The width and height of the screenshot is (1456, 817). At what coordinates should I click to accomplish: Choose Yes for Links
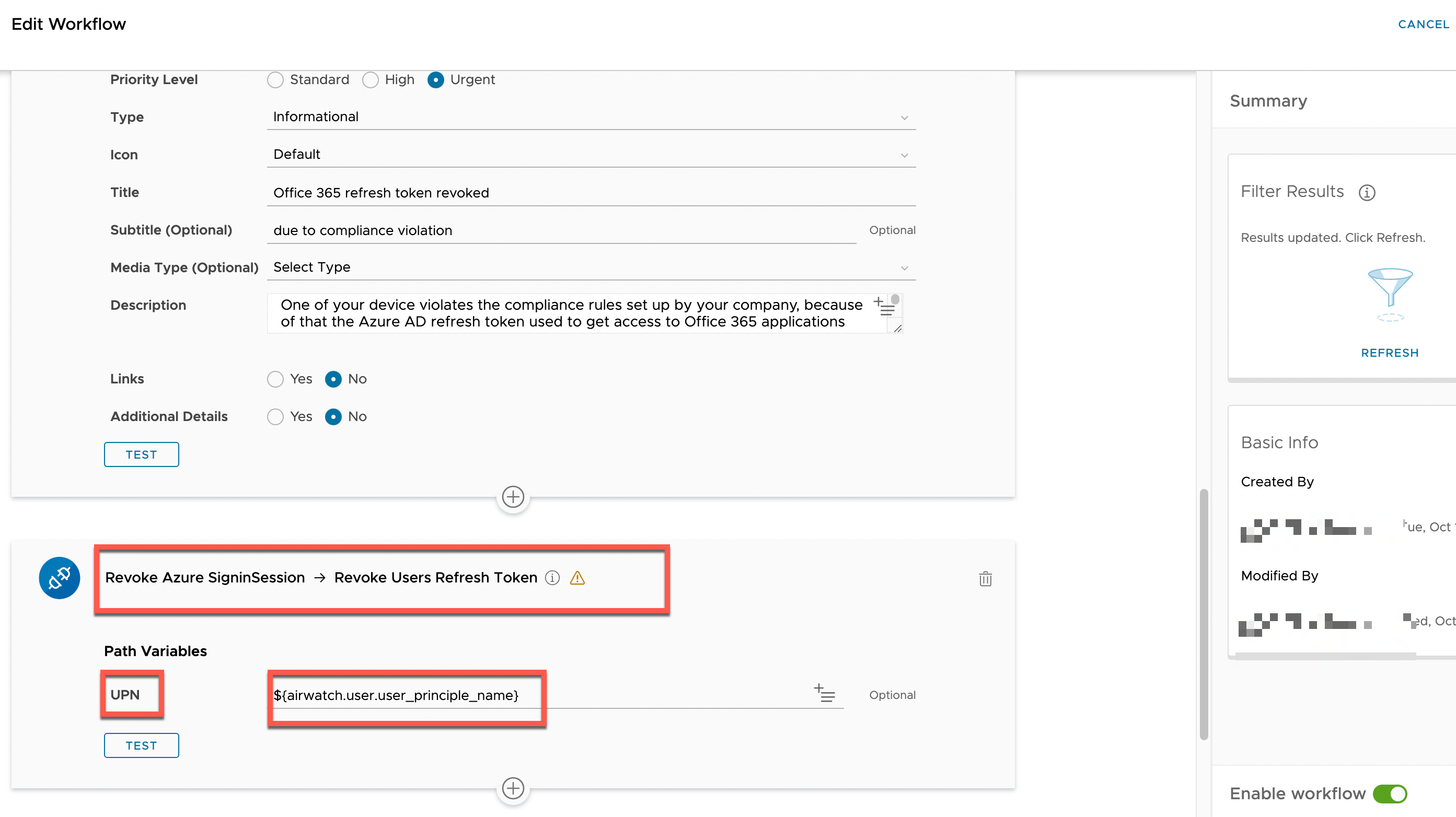pyautogui.click(x=275, y=379)
